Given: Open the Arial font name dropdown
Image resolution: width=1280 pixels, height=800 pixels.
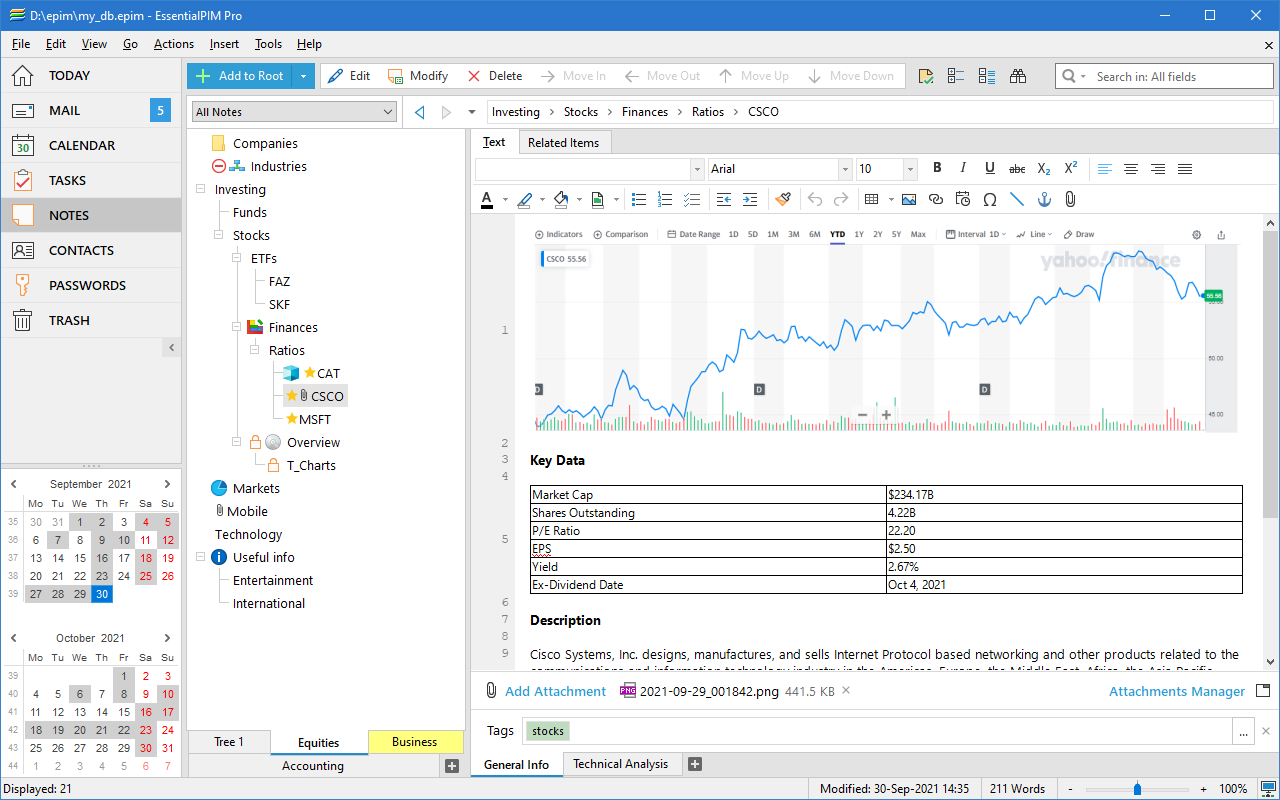Looking at the screenshot, I should coord(845,169).
